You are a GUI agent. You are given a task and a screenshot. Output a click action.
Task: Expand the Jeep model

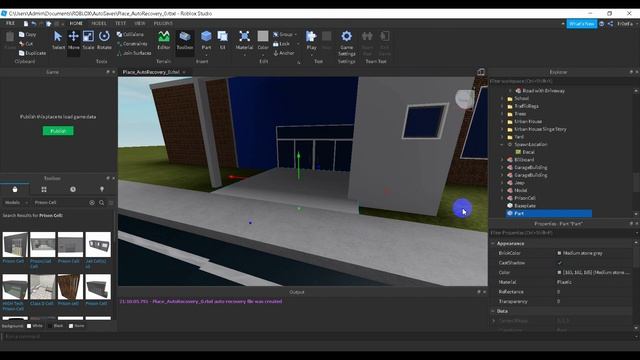point(502,183)
